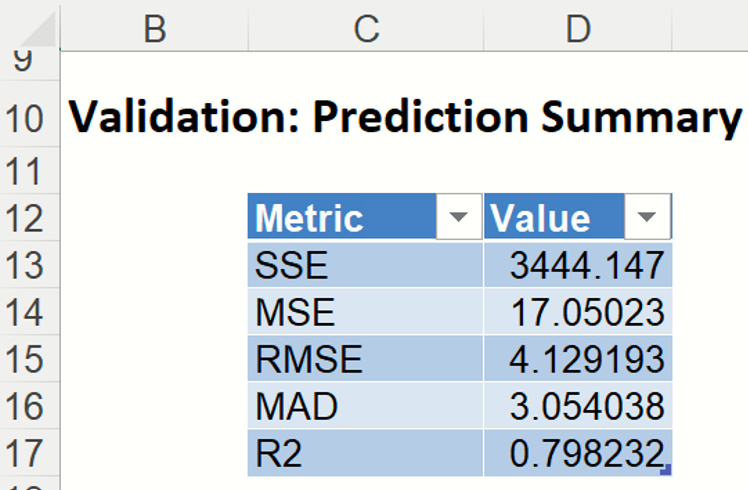The height and width of the screenshot is (490, 748).
Task: Click the table resize handle corner
Action: point(667,471)
